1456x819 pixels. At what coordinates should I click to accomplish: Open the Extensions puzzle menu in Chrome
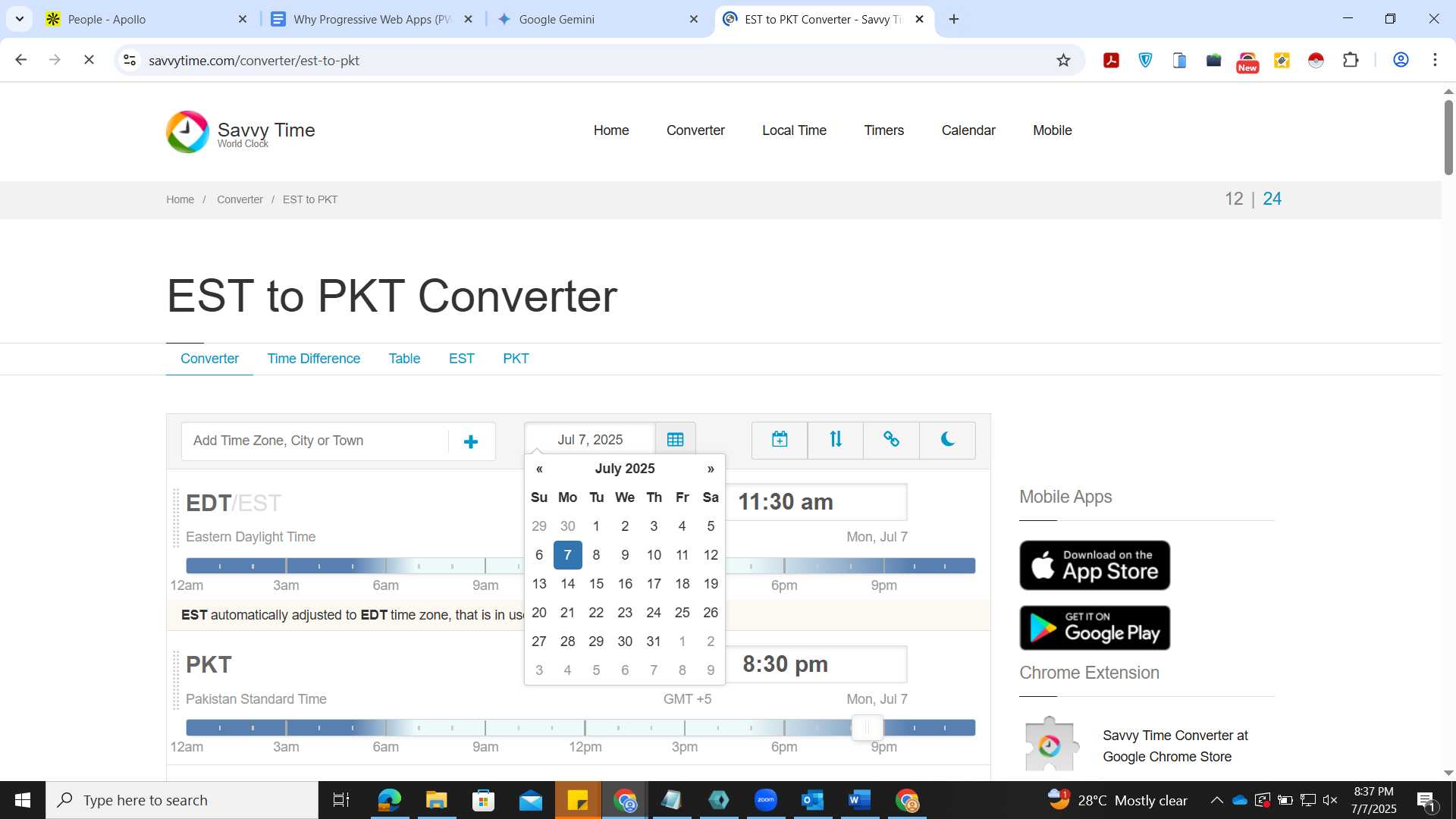click(x=1351, y=61)
